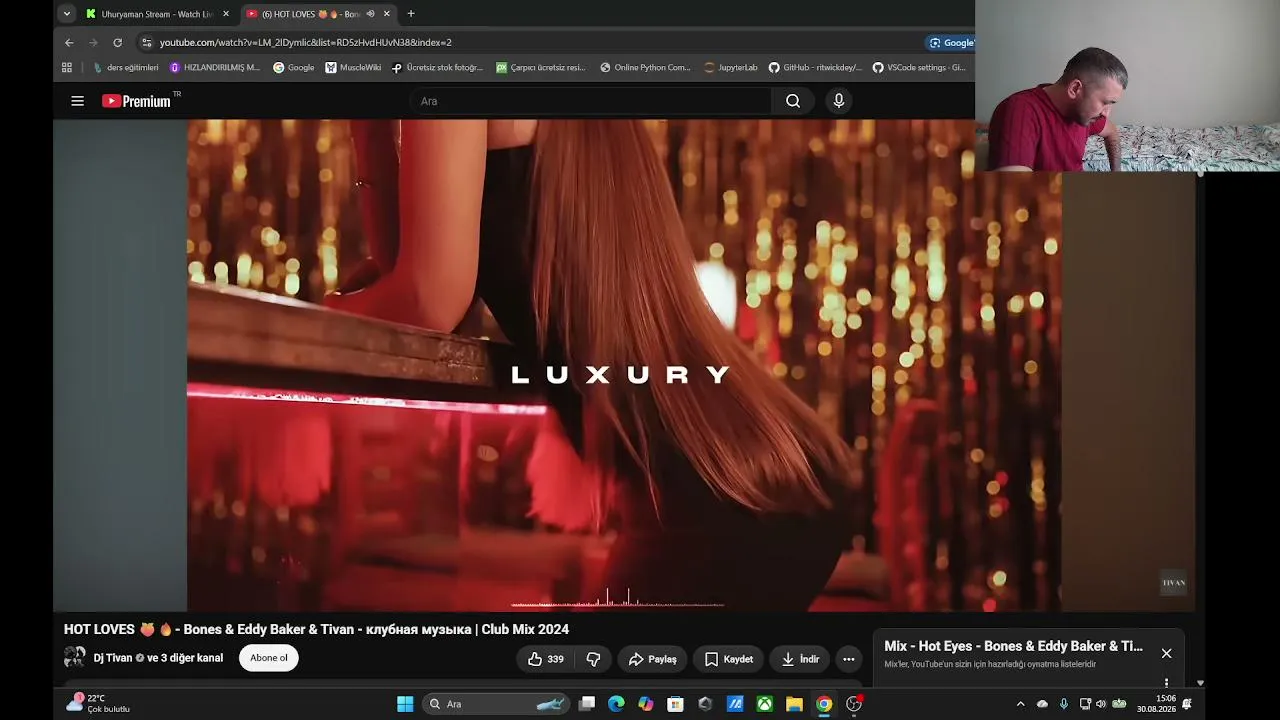Open File Explorer from the taskbar
This screenshot has width=1280, height=720.
coord(794,704)
